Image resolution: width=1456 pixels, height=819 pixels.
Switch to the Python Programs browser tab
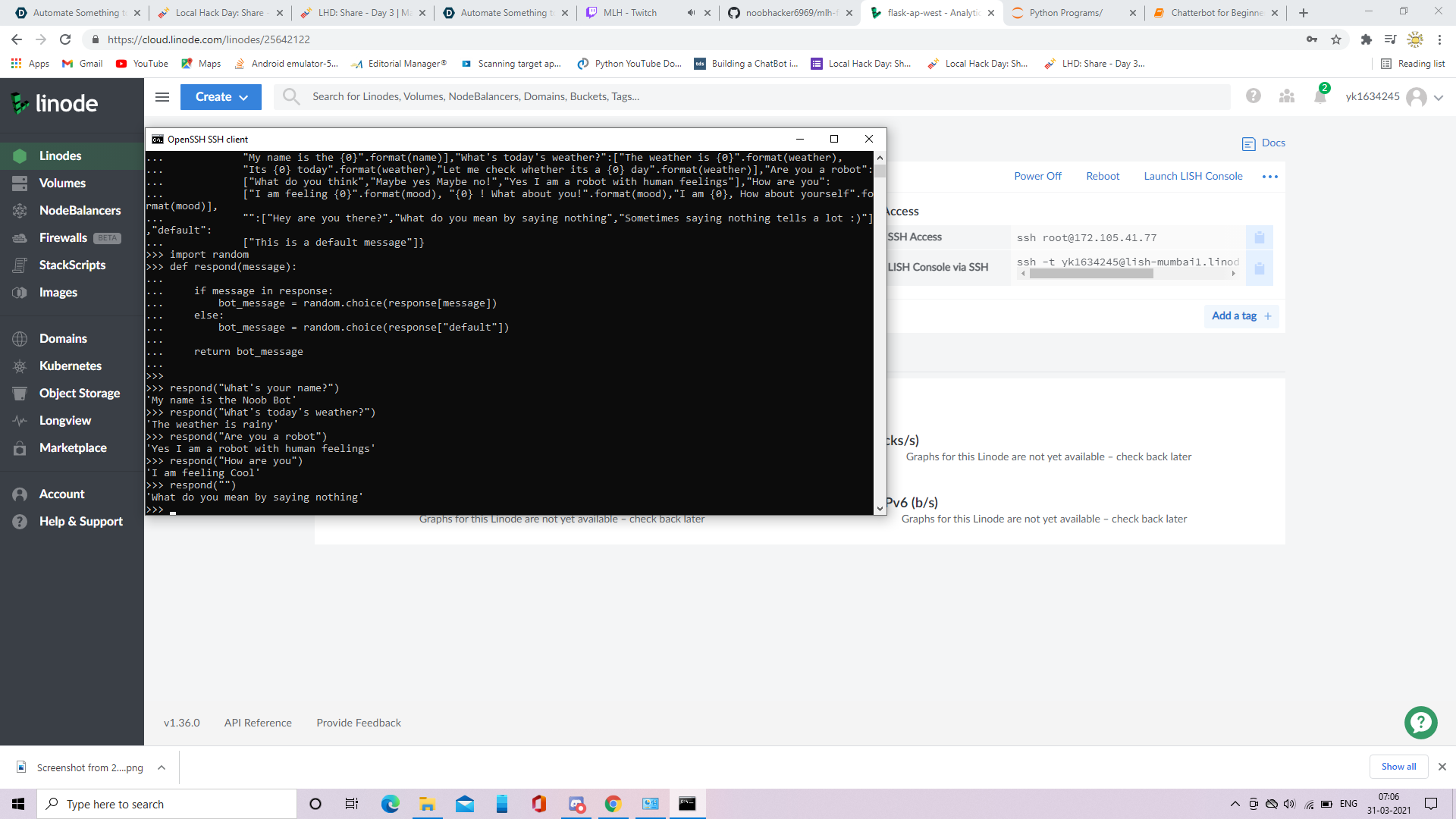1065,13
